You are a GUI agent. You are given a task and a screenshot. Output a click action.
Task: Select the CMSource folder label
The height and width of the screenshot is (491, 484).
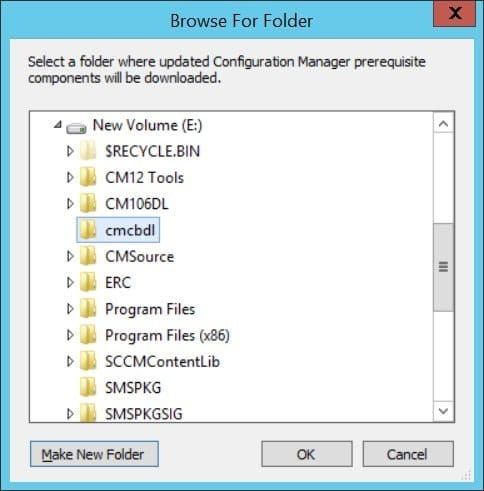click(x=140, y=256)
